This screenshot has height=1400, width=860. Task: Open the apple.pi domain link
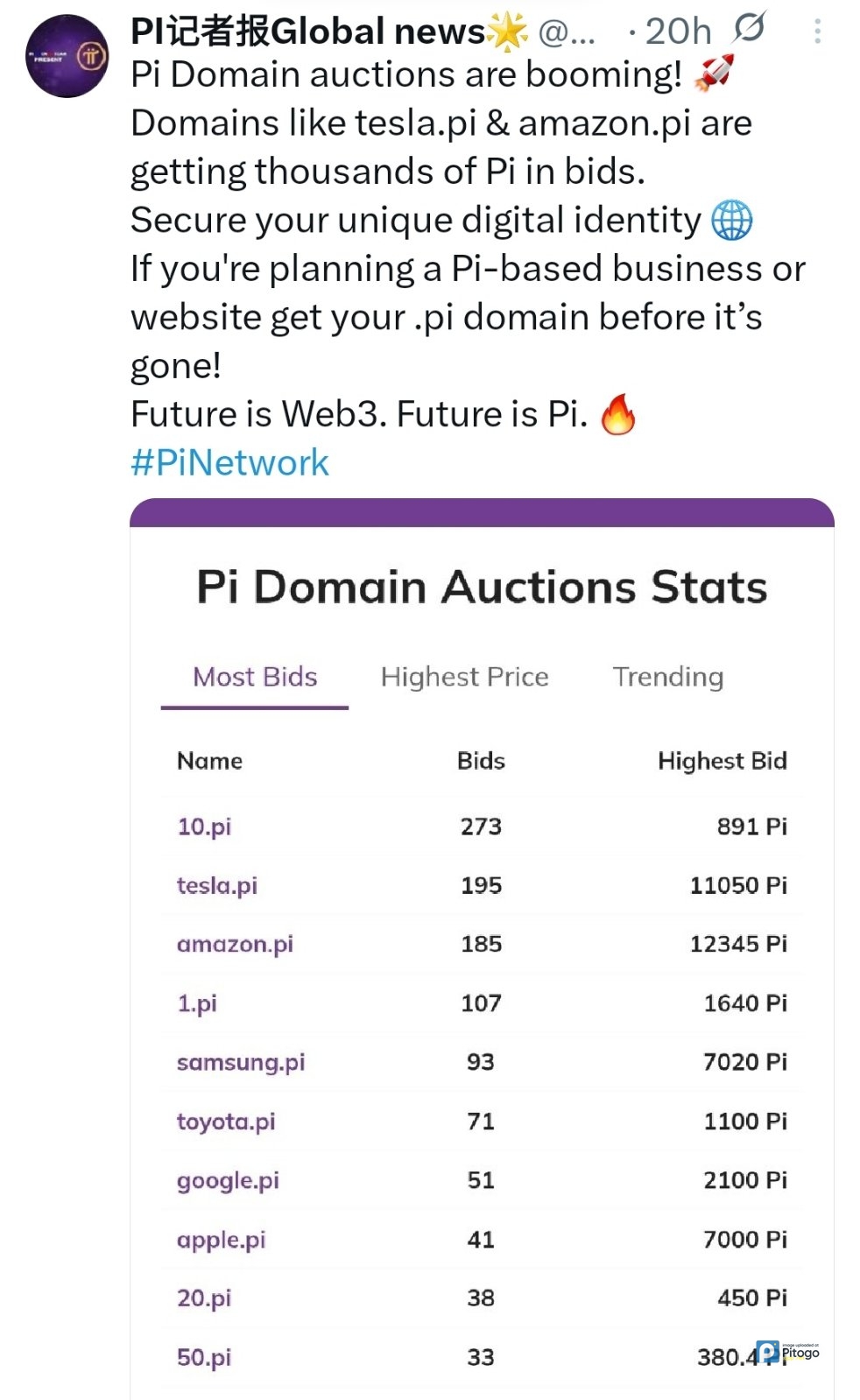(221, 1240)
